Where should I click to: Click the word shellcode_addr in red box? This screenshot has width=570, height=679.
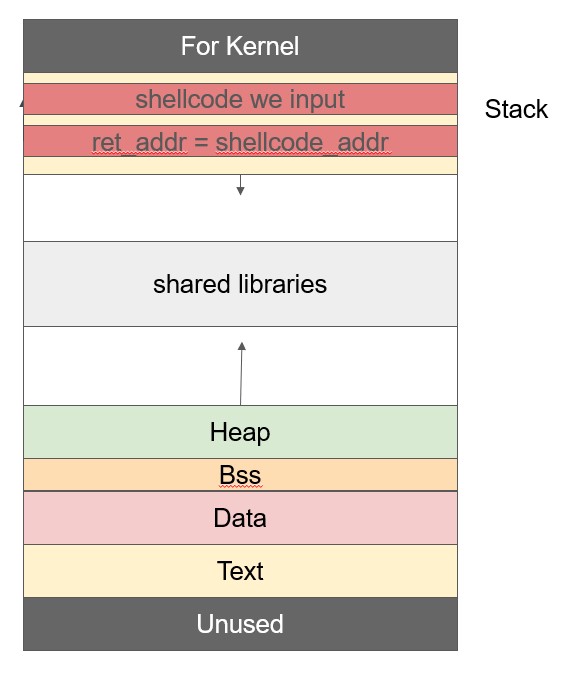click(302, 142)
